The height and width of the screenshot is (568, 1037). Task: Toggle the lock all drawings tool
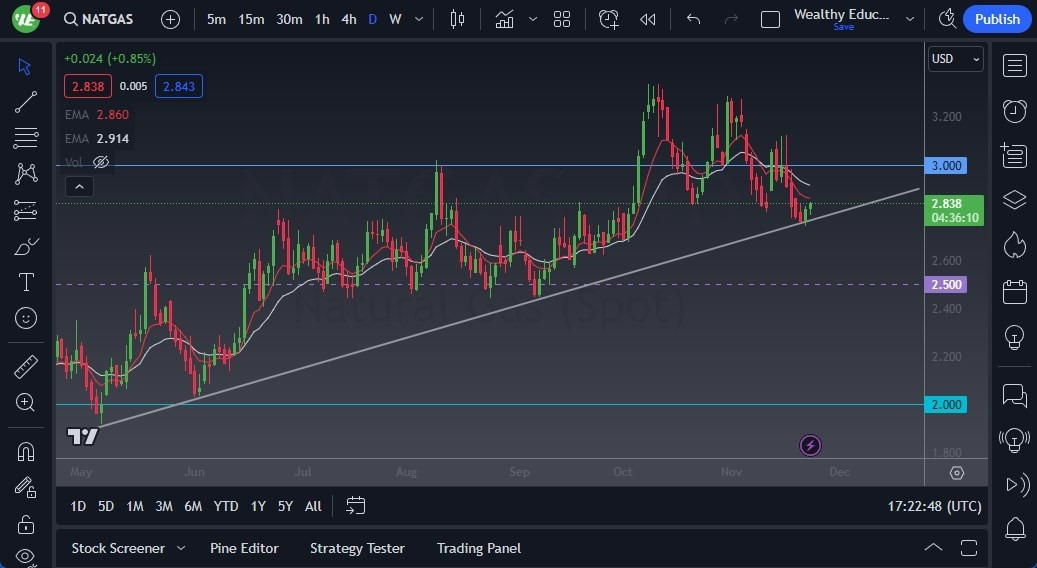coord(26,524)
